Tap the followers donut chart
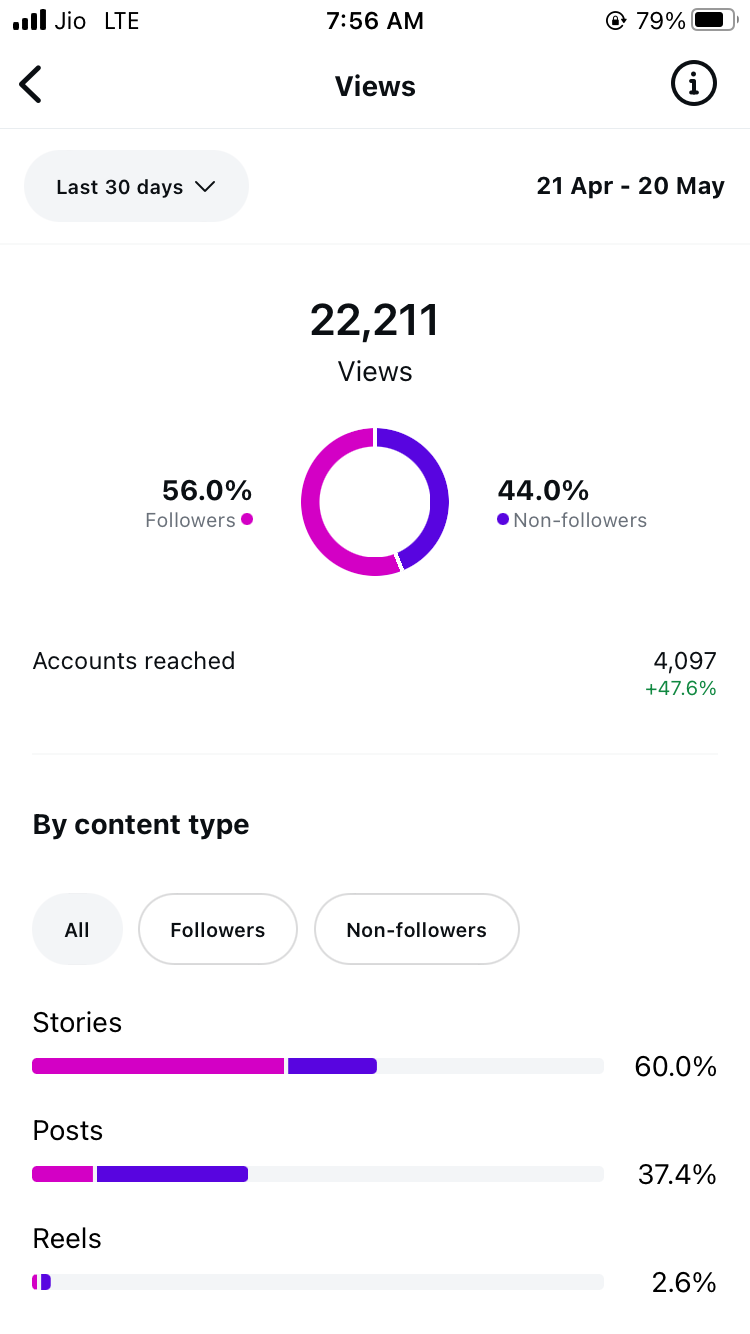This screenshot has width=750, height=1334. 375,502
